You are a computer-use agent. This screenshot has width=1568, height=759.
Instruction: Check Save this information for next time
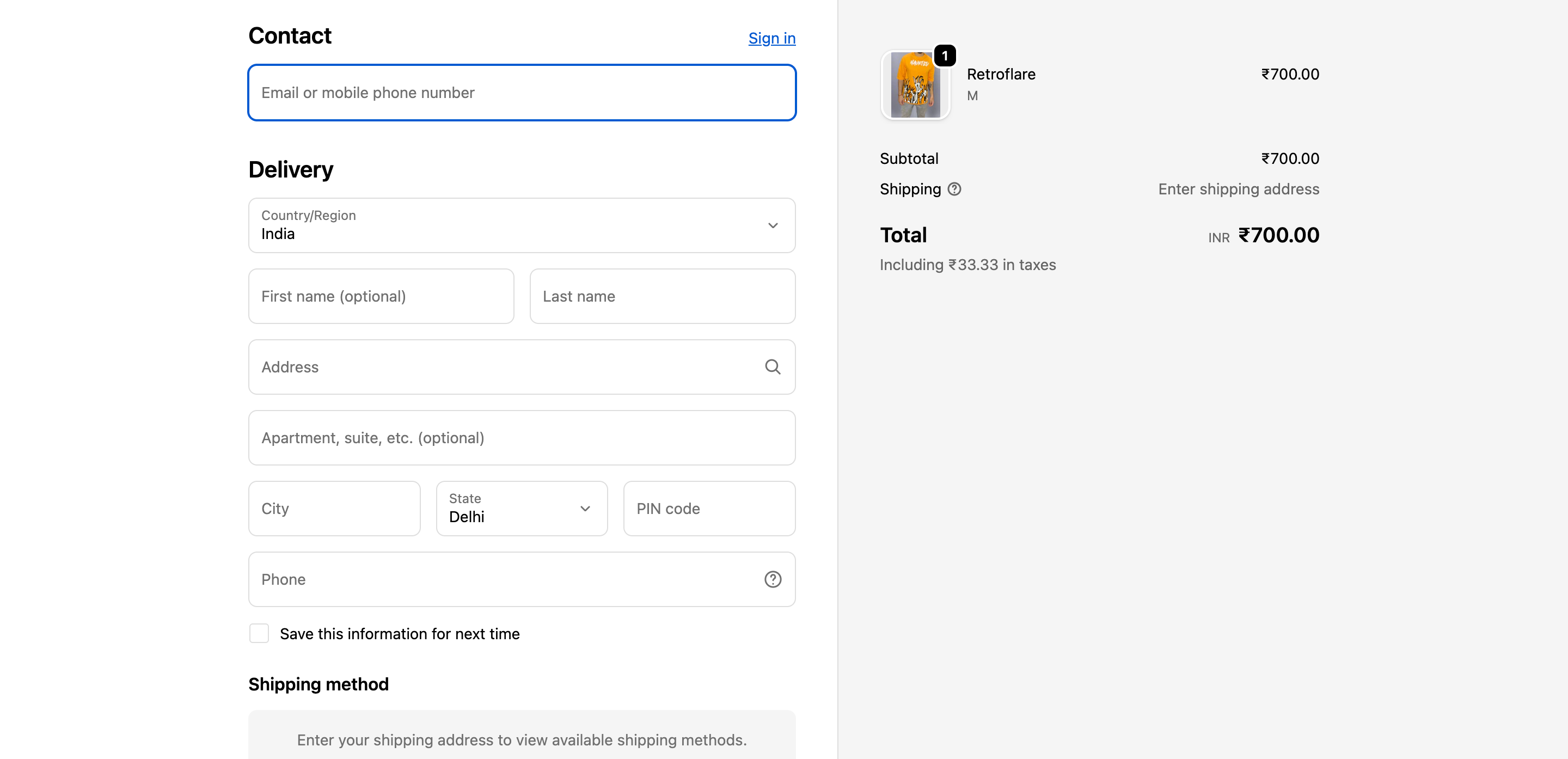pyautogui.click(x=259, y=633)
